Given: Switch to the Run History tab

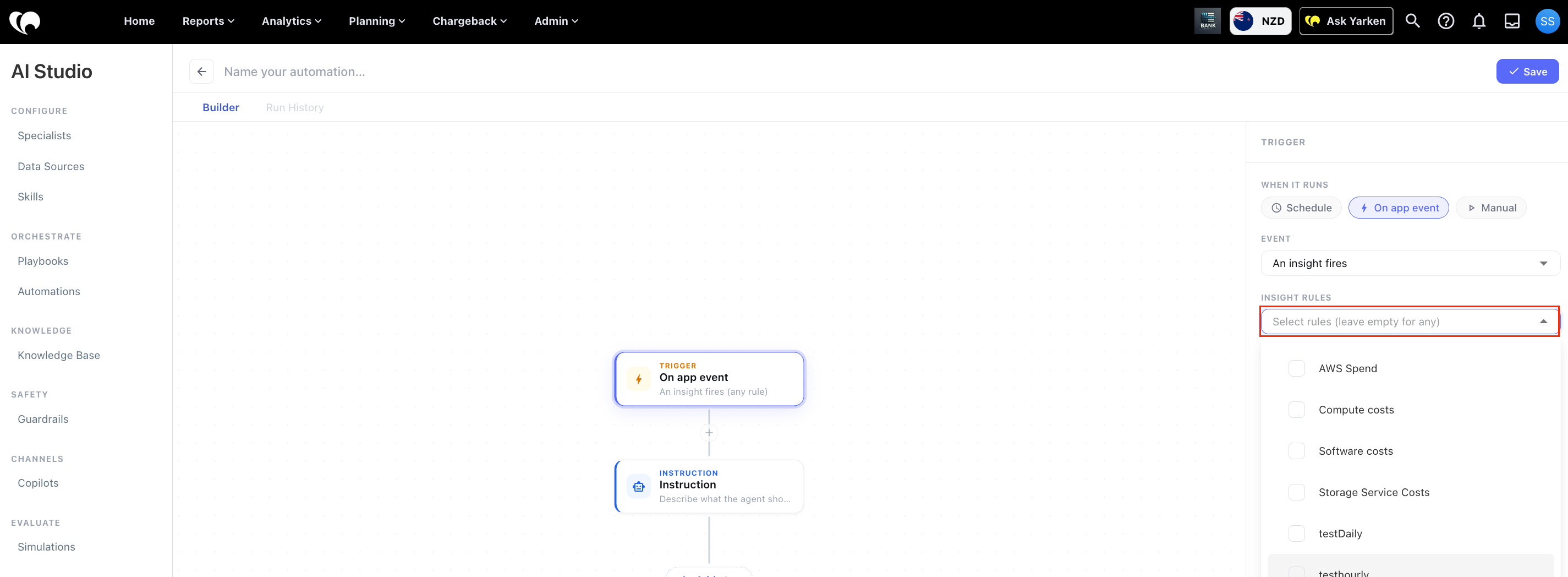Looking at the screenshot, I should tap(294, 108).
